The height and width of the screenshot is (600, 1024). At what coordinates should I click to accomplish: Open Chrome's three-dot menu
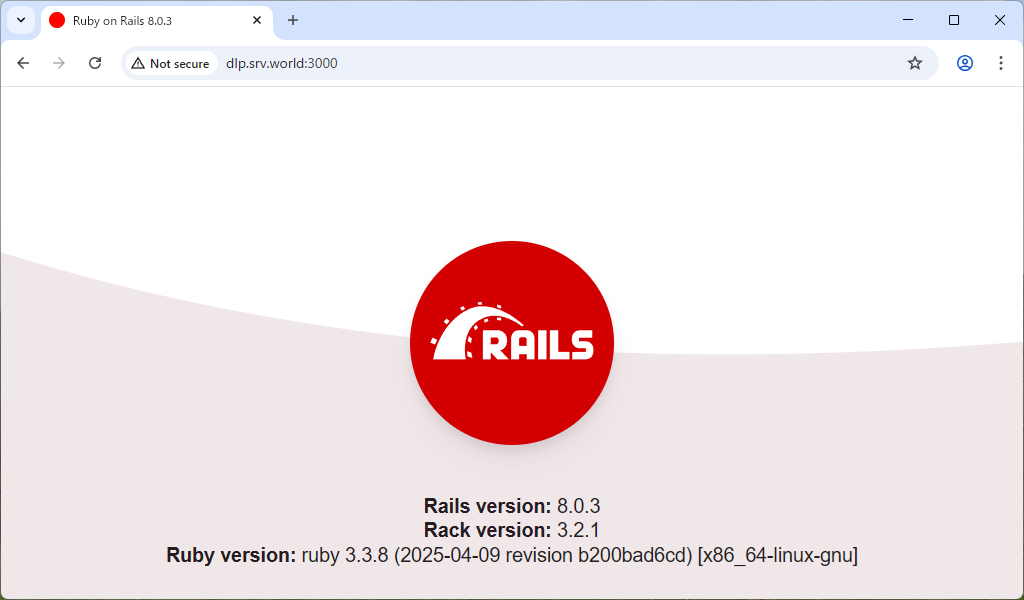(x=1001, y=63)
